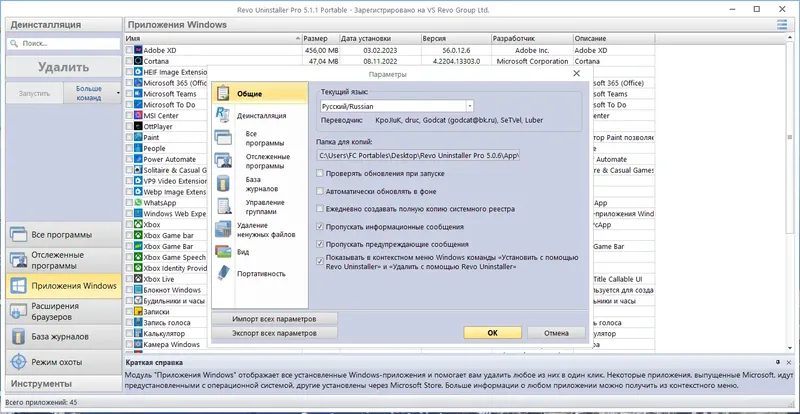Click the Записки sticky notes icon
This screenshot has width=800, height=414.
(138, 312)
